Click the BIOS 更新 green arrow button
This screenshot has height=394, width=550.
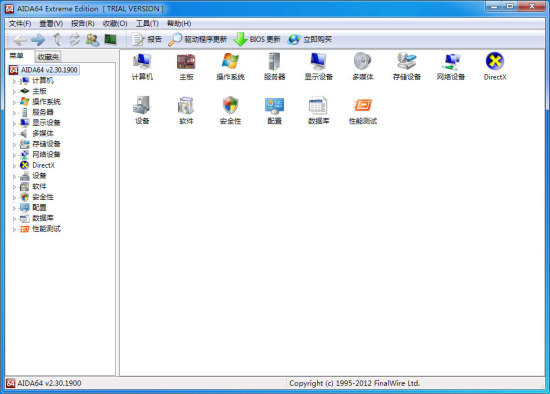(257, 39)
